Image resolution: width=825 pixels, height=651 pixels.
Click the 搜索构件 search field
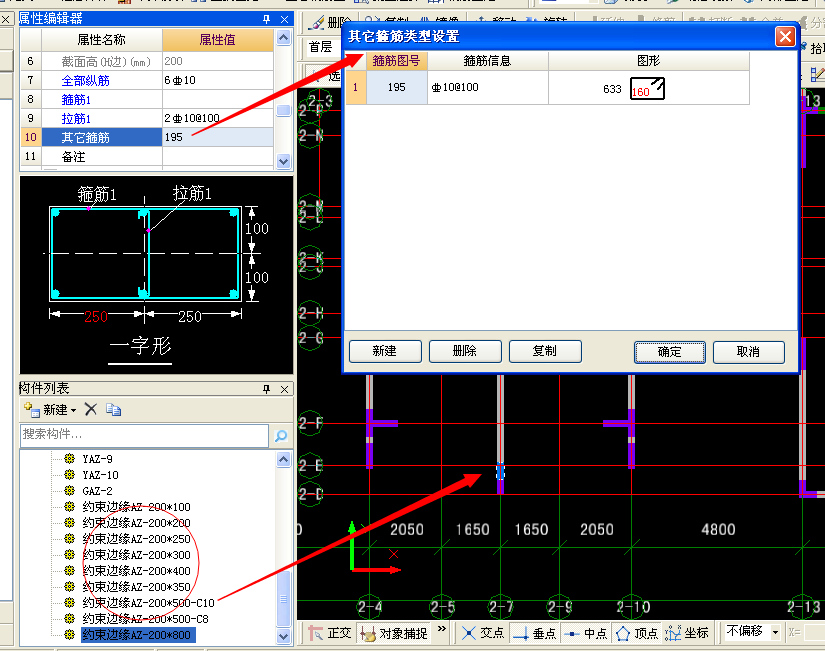pyautogui.click(x=144, y=435)
